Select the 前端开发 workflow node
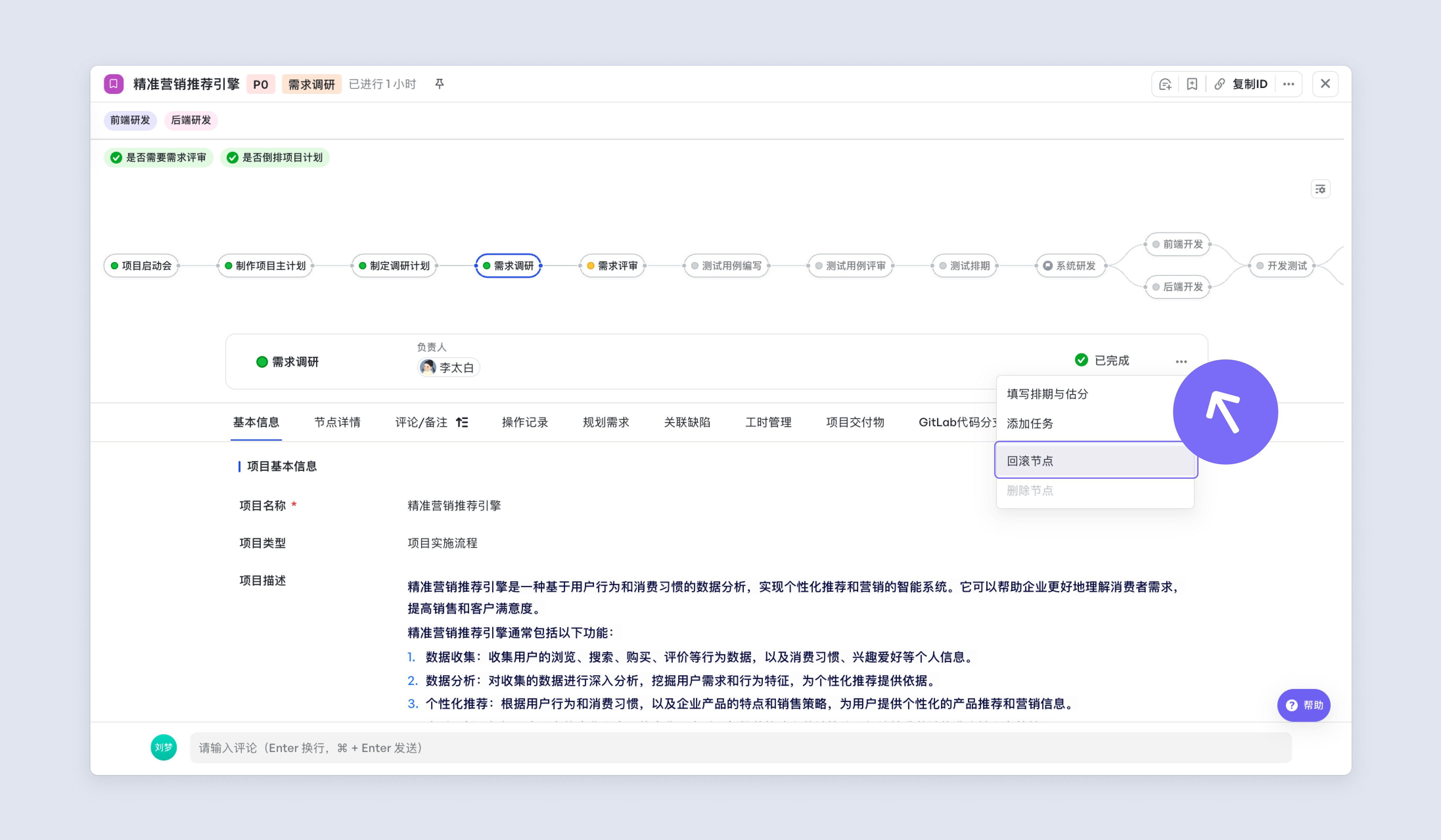Viewport: 1441px width, 840px height. (1178, 245)
